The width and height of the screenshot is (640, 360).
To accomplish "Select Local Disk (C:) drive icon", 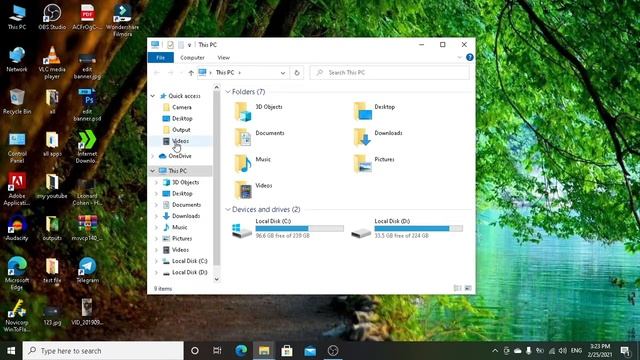I will (x=242, y=231).
